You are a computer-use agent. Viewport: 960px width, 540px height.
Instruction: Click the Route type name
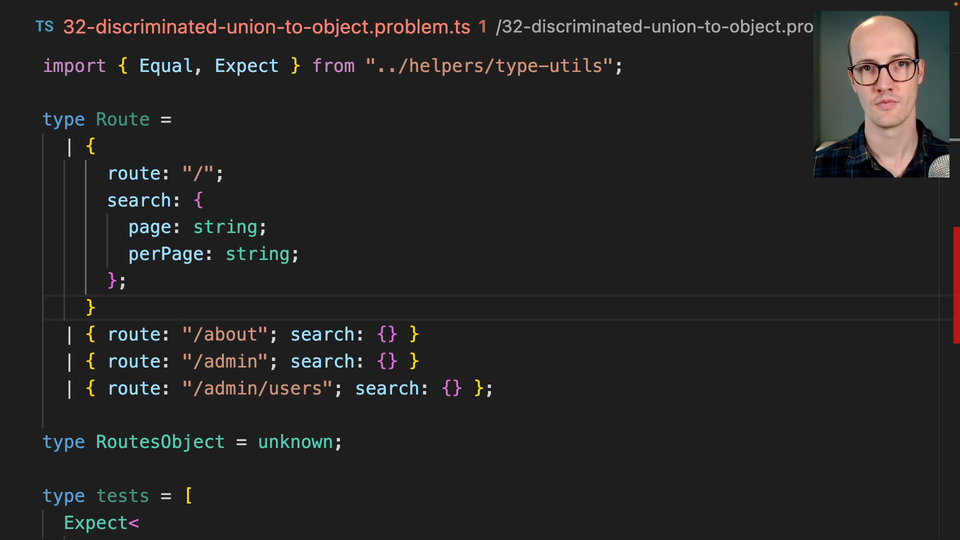tap(122, 120)
